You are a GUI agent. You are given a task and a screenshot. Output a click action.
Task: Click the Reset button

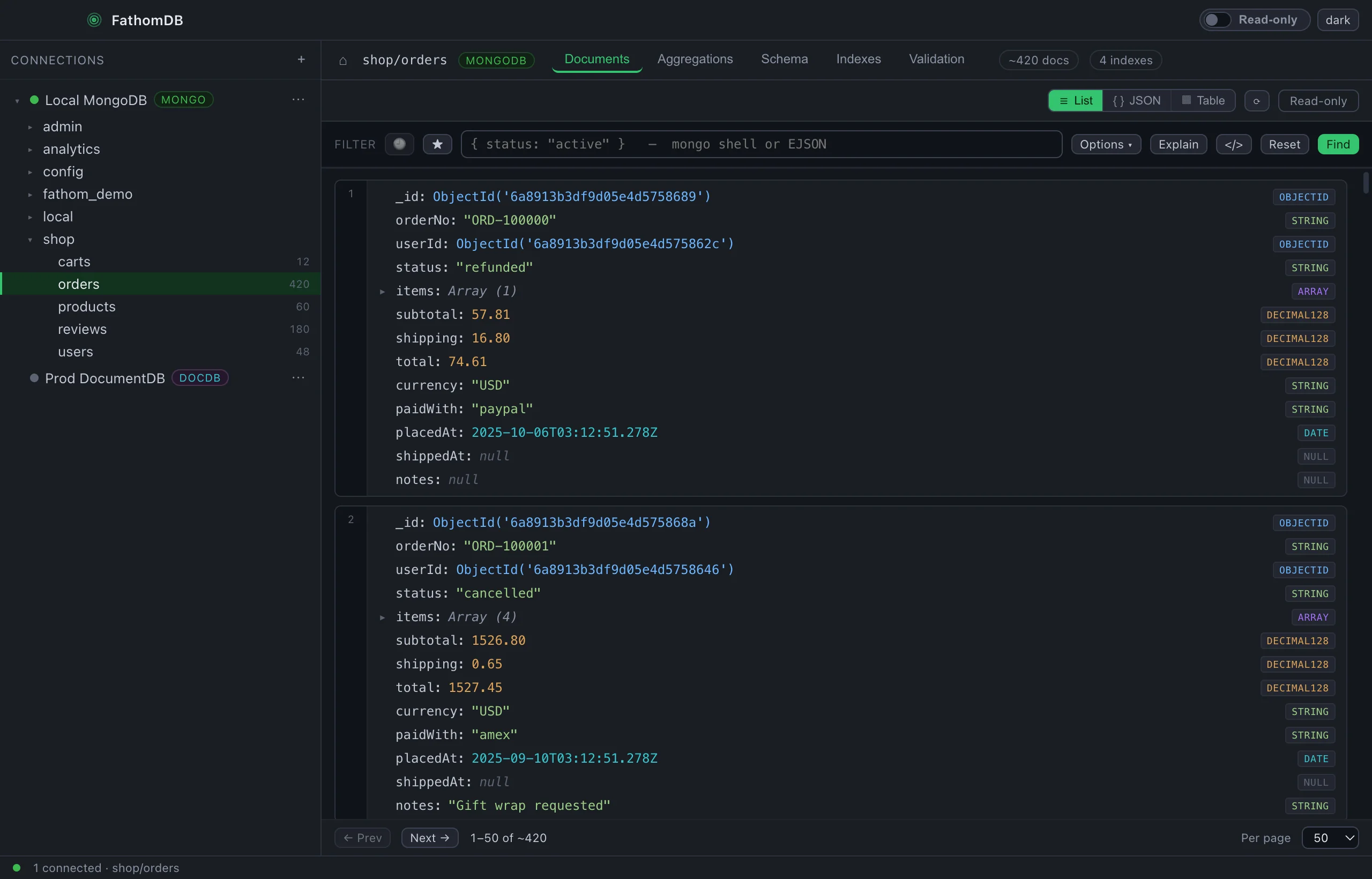point(1284,144)
